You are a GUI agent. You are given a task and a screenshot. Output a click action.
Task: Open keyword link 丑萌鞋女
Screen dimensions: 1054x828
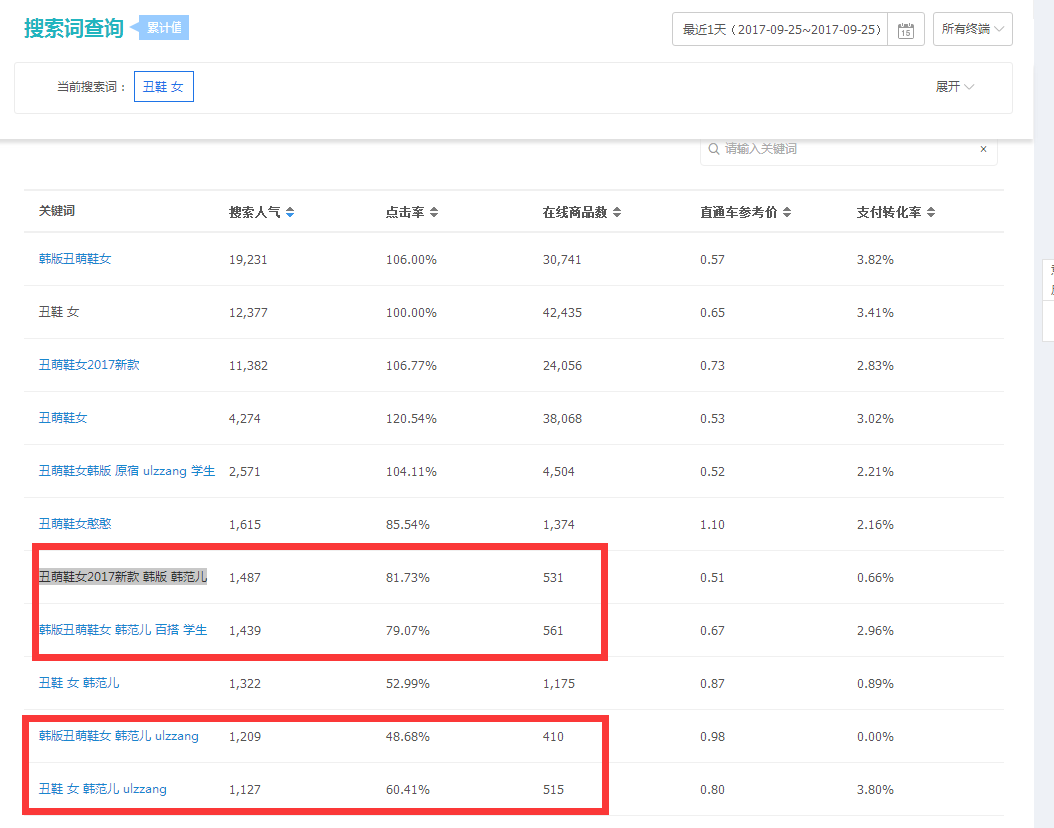63,418
